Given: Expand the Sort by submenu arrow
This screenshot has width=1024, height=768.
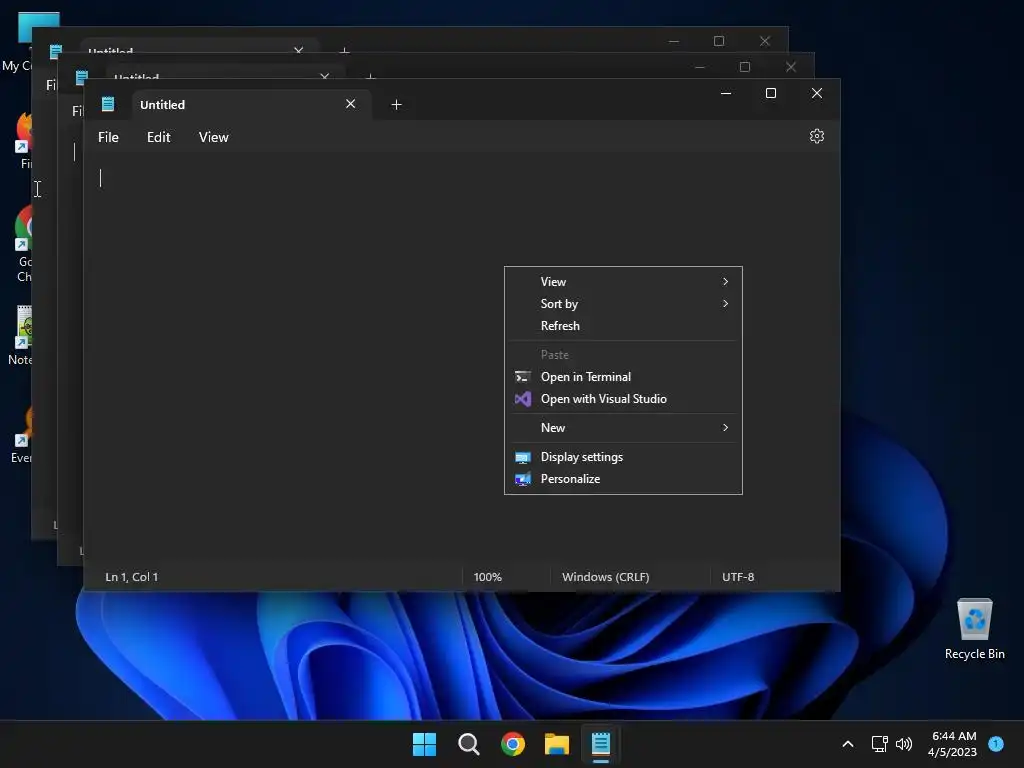Looking at the screenshot, I should pyautogui.click(x=725, y=304).
